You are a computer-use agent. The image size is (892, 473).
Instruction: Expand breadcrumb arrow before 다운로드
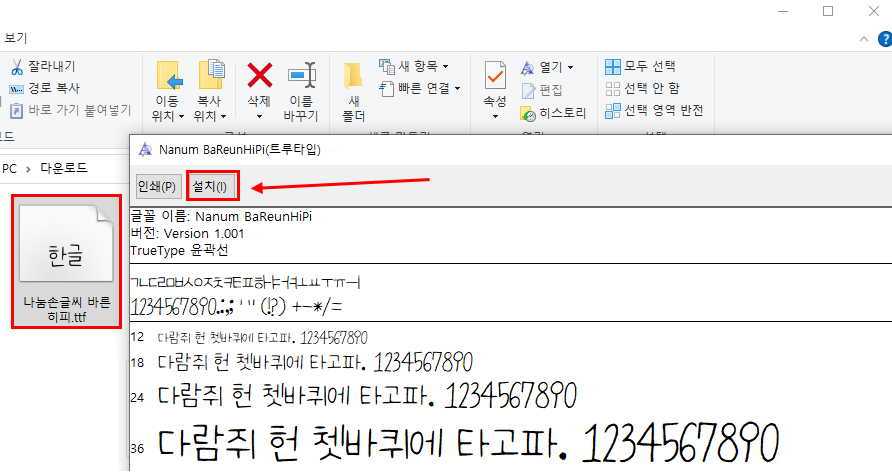coord(28,169)
